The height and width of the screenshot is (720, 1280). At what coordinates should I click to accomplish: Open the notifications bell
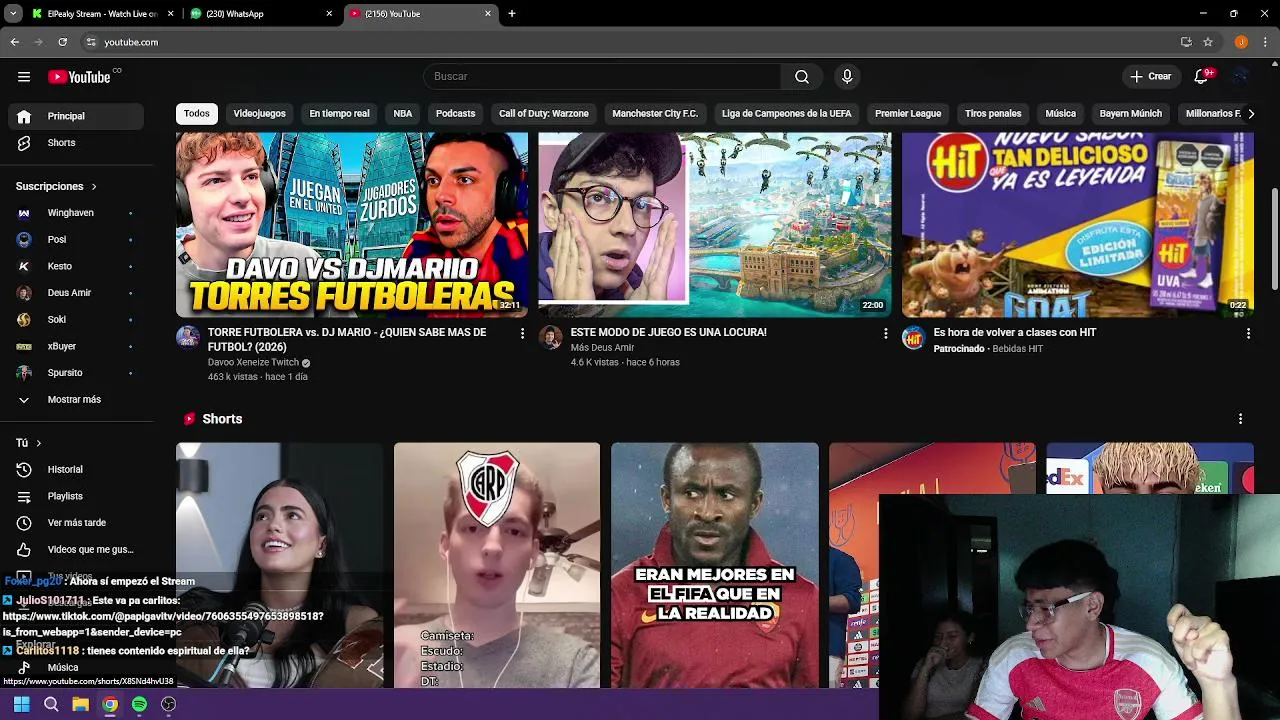1202,77
